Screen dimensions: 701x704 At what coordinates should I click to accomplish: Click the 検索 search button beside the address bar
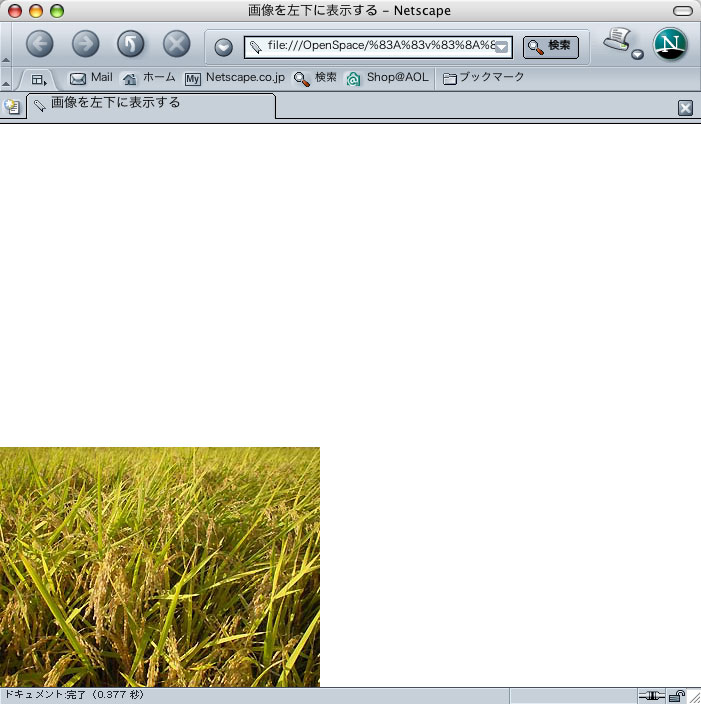coord(551,47)
